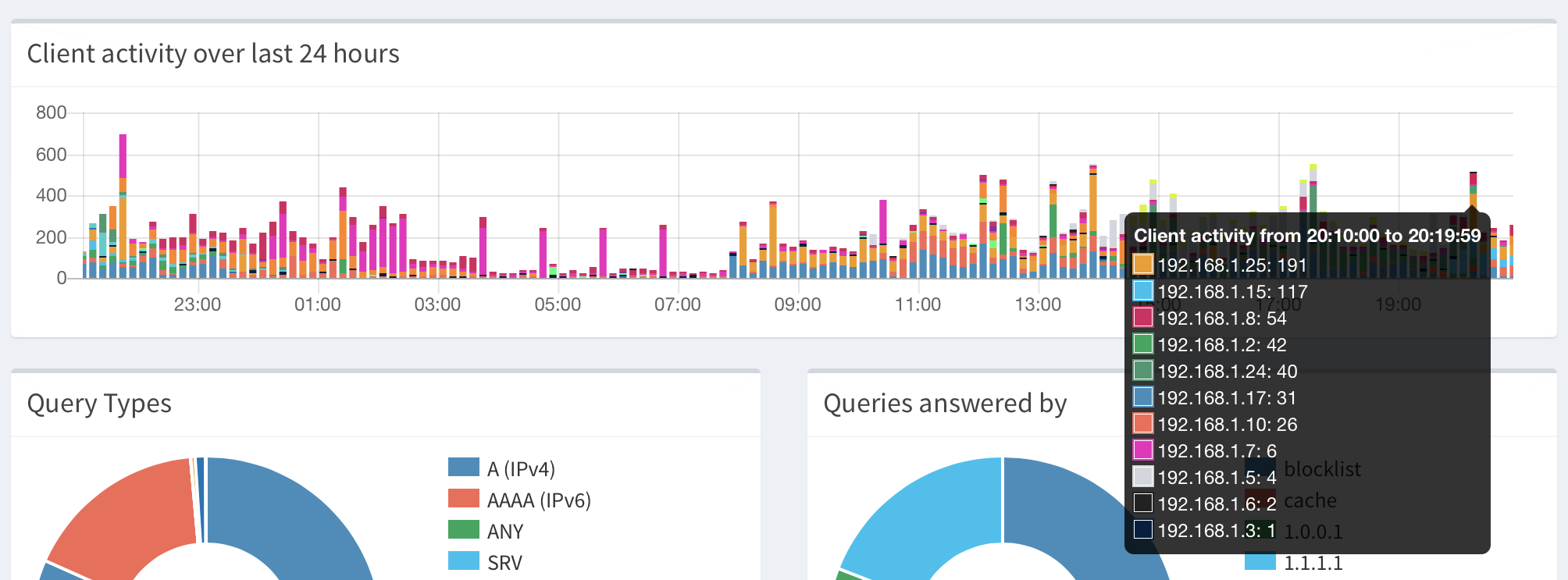This screenshot has width=1568, height=580.
Task: Click the Queries answered by panel heading
Action: (x=945, y=404)
